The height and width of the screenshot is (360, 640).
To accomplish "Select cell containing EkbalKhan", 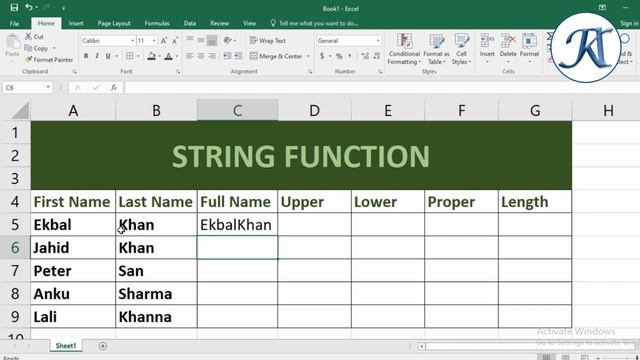I will point(237,224).
